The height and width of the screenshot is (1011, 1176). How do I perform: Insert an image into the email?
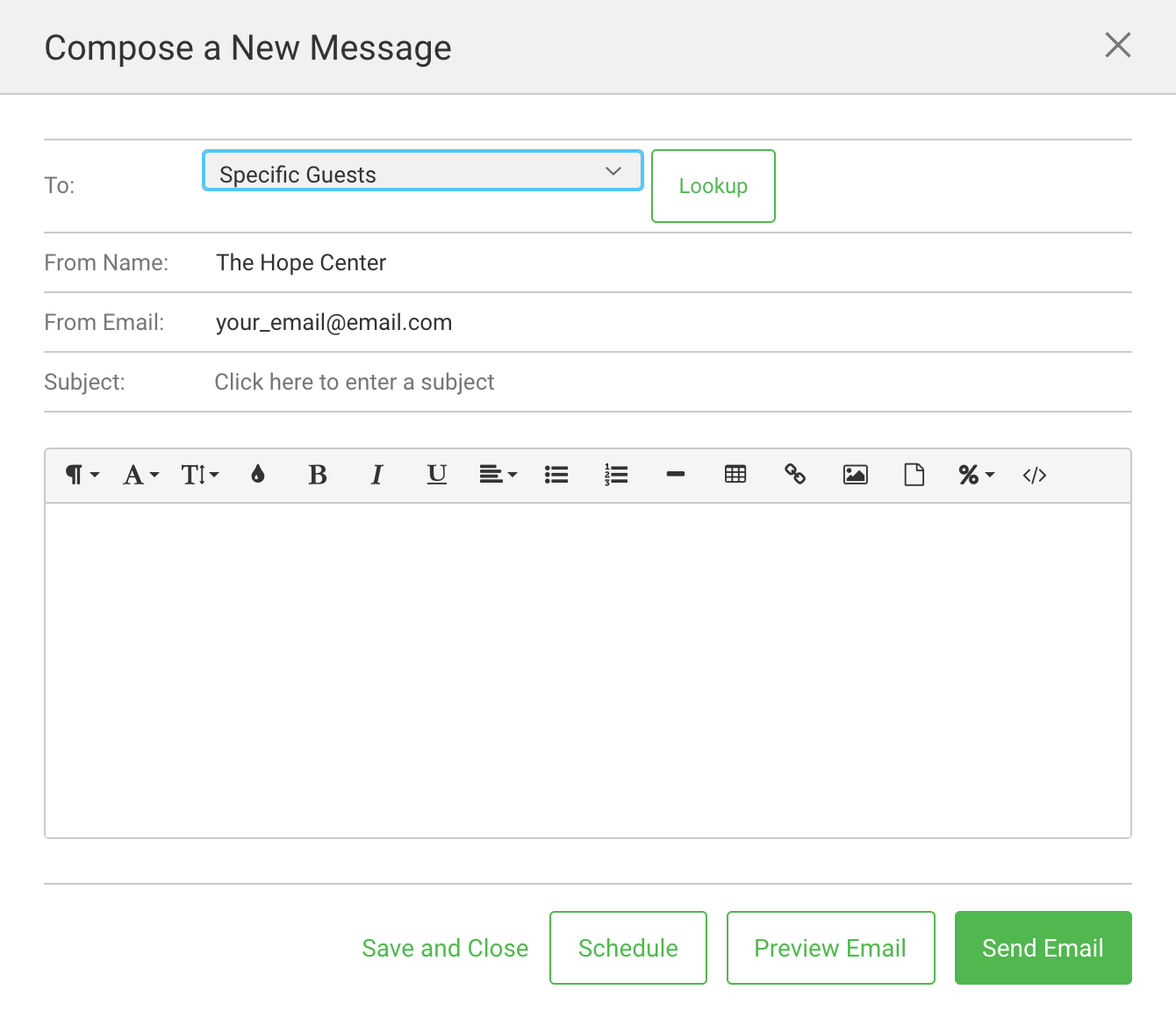click(855, 475)
